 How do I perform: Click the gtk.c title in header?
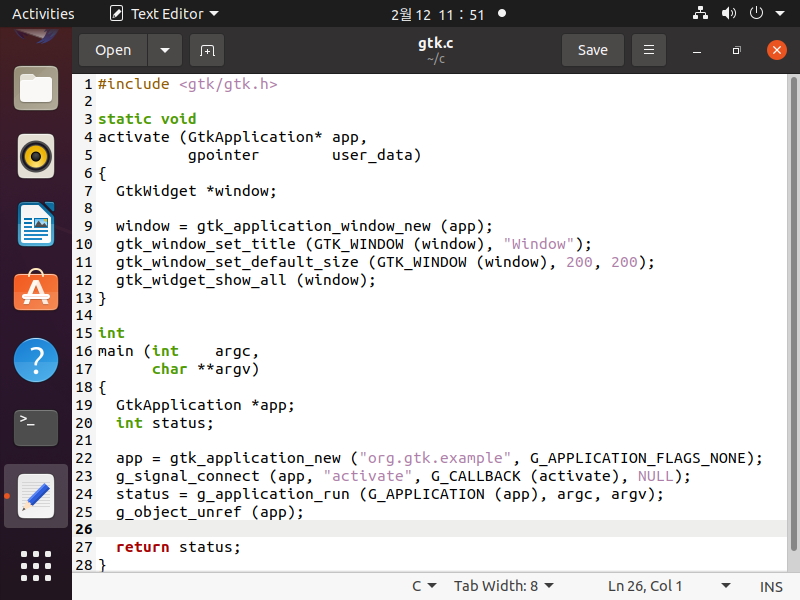(x=435, y=43)
